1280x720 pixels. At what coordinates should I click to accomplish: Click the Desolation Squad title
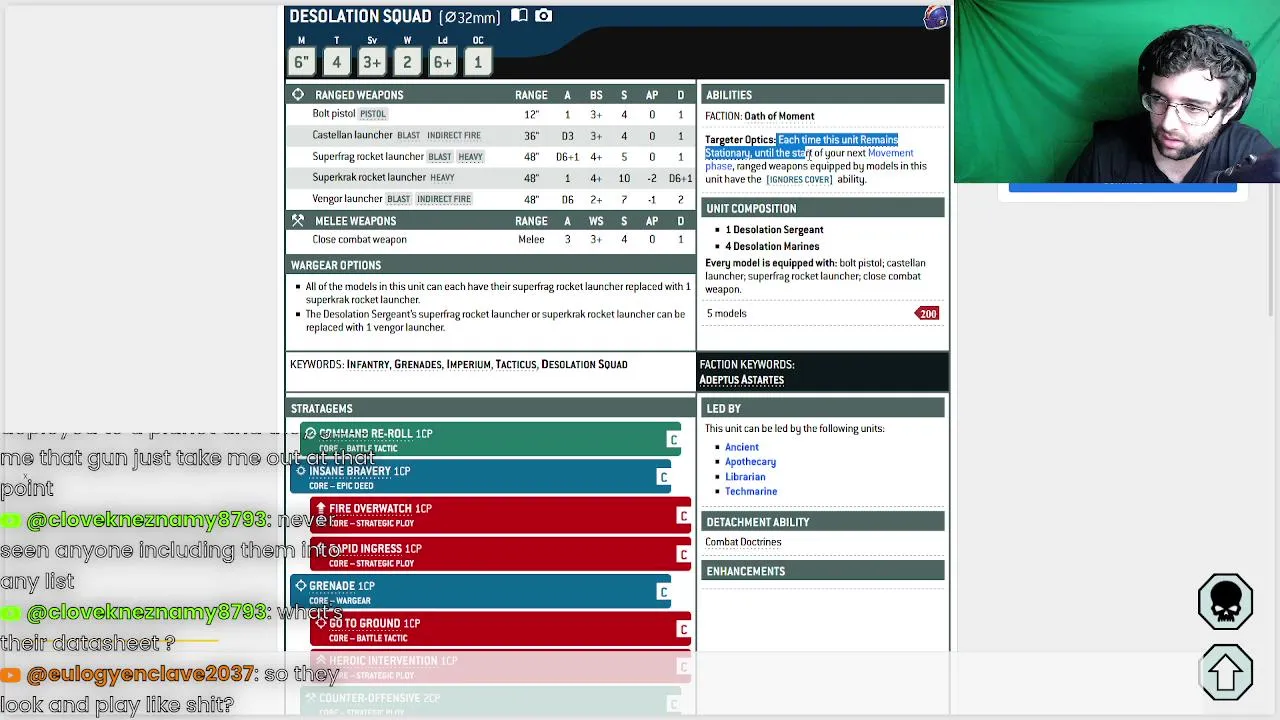point(360,16)
